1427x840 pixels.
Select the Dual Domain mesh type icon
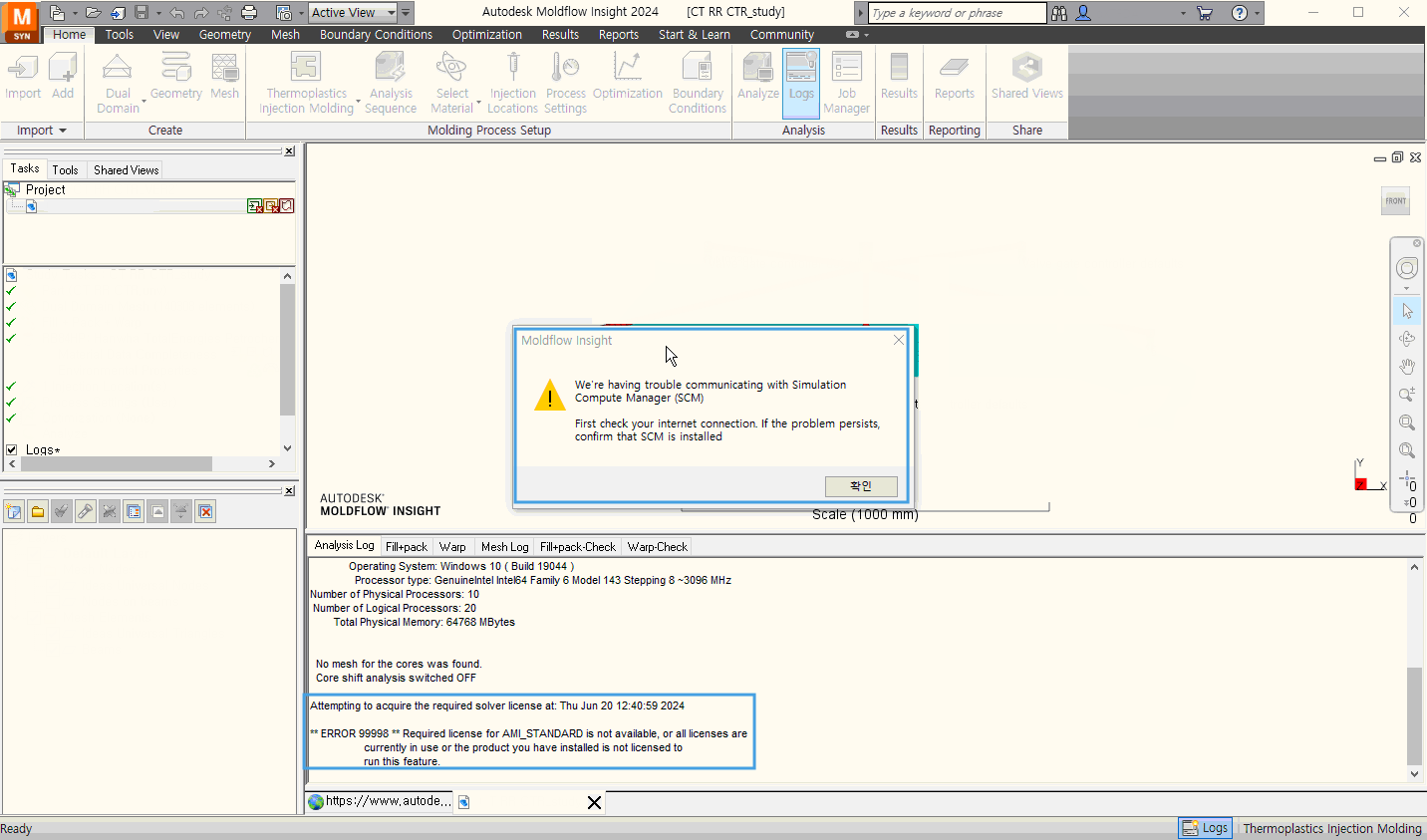coord(118,84)
